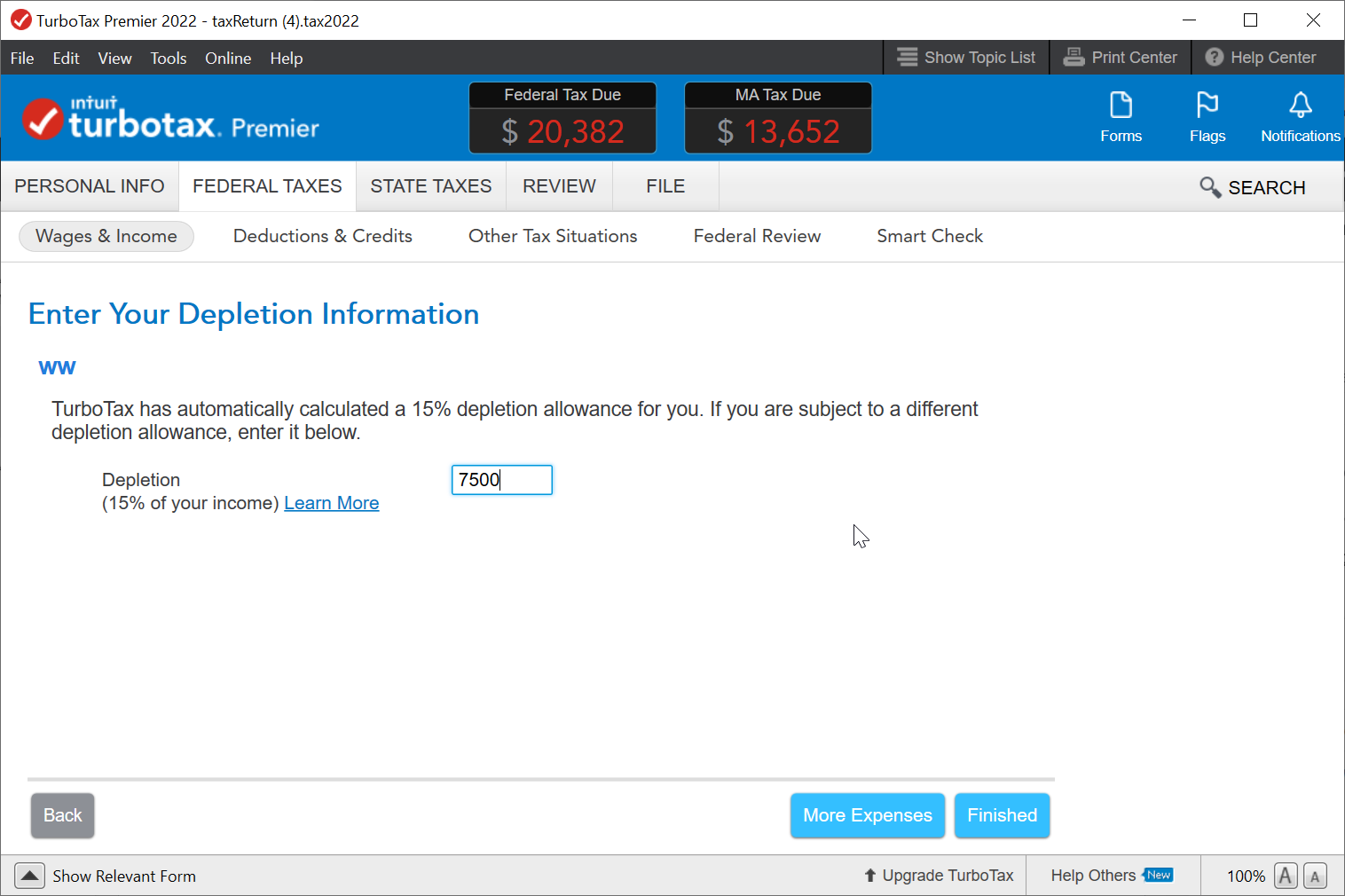Open Smart Check section
This screenshot has width=1345, height=896.
tap(930, 236)
